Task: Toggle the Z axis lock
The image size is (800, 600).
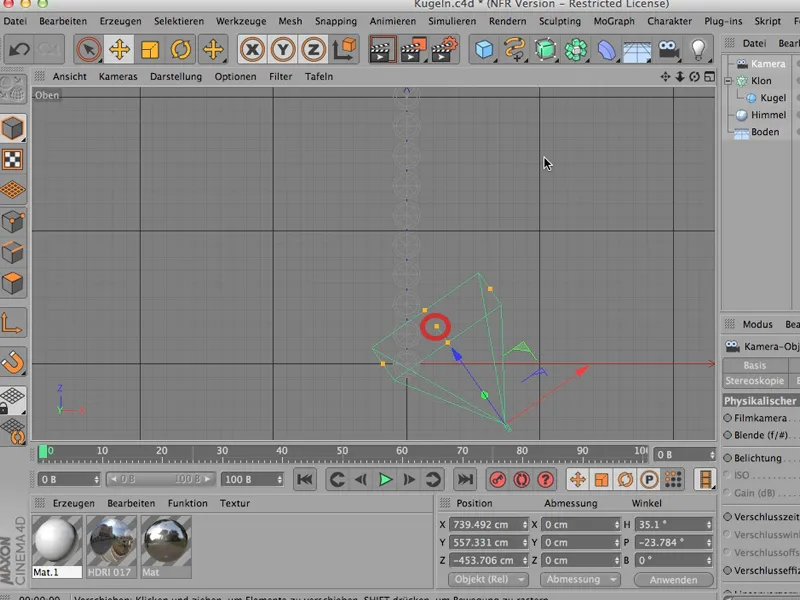Action: (x=313, y=49)
